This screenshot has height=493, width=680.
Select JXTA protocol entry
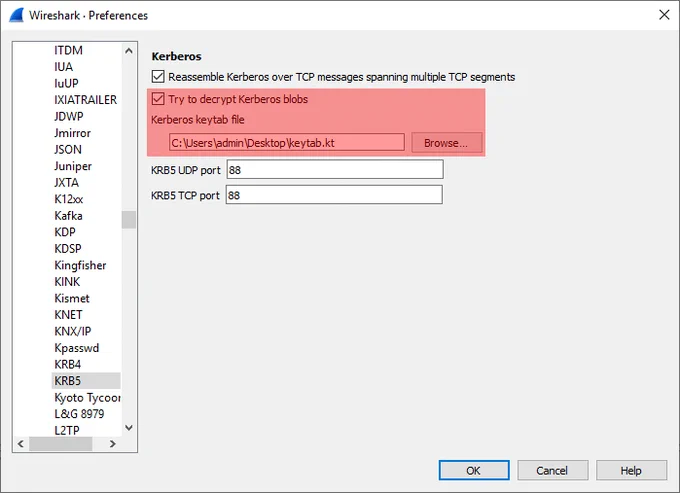click(x=66, y=183)
